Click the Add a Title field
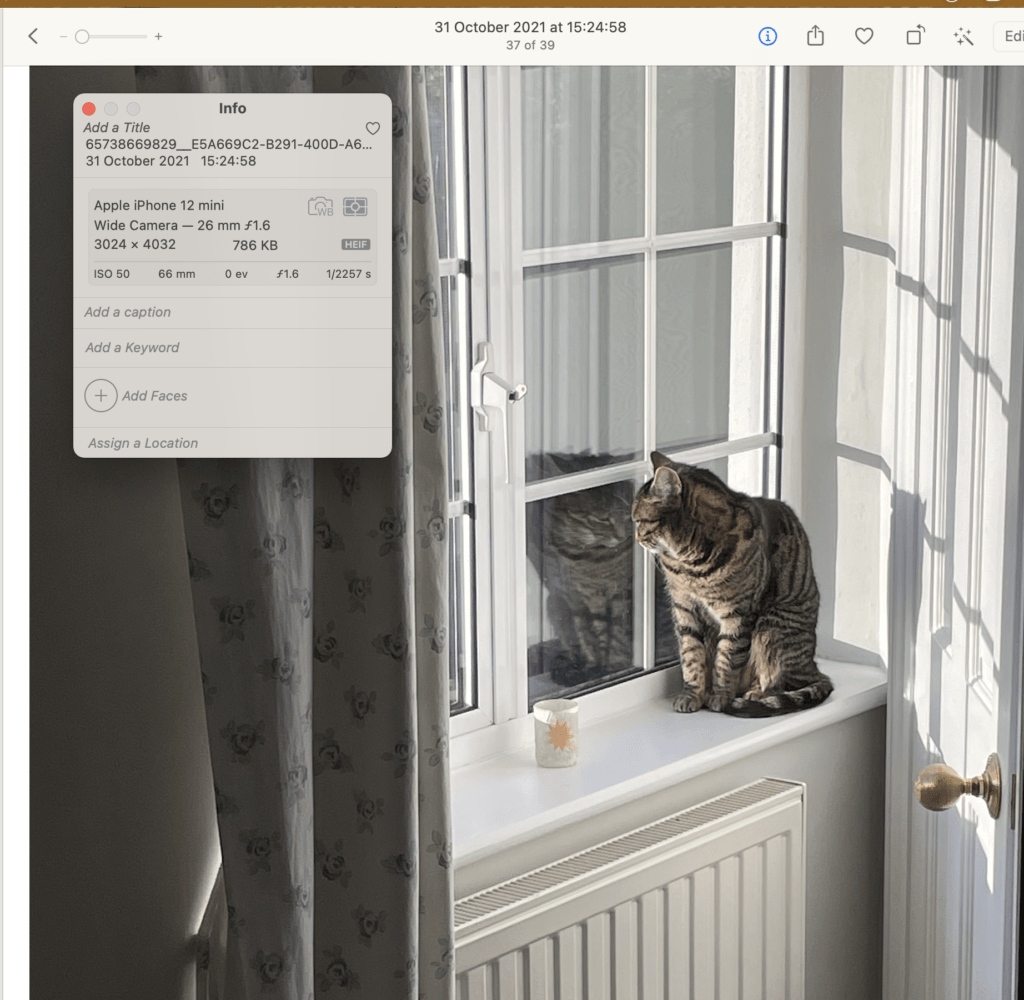The height and width of the screenshot is (1000, 1024). [x=117, y=128]
